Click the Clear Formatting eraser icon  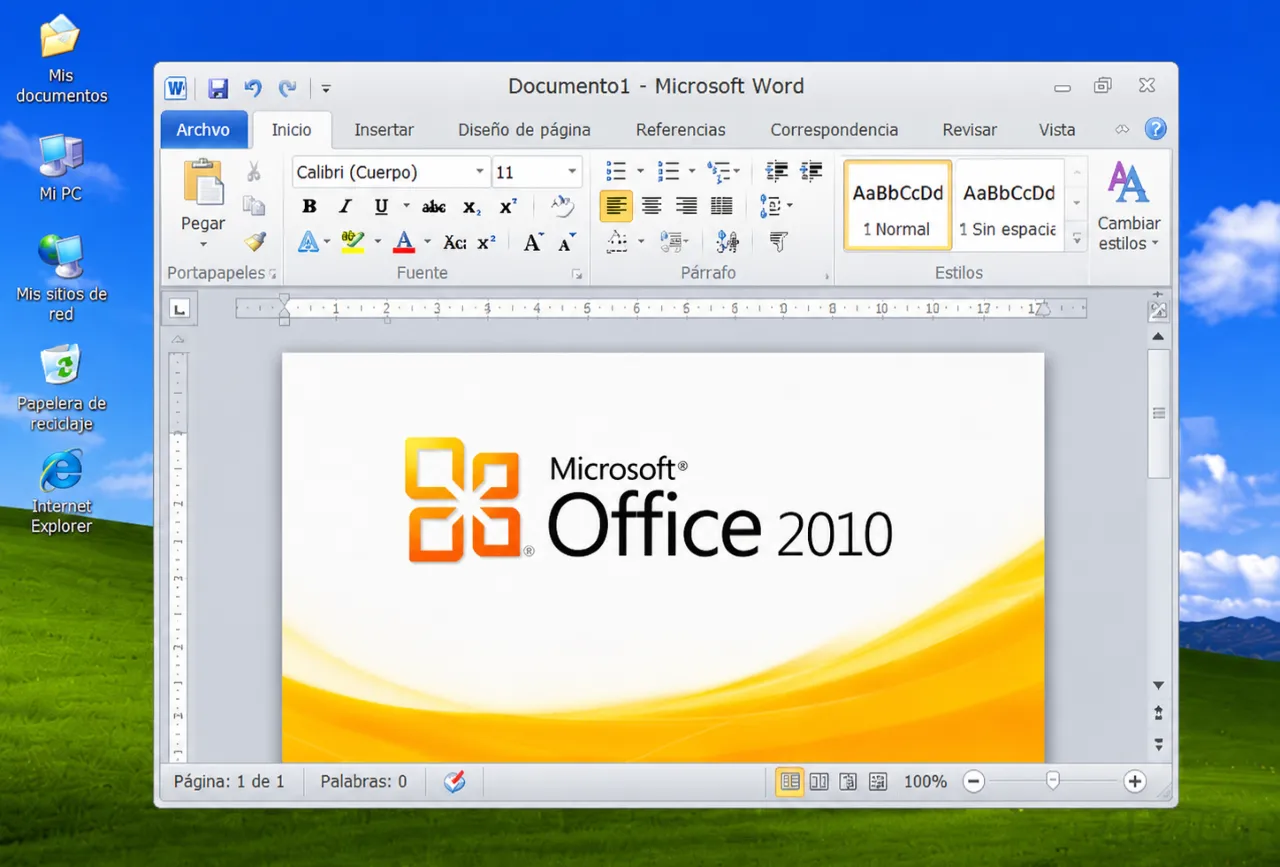tap(563, 207)
